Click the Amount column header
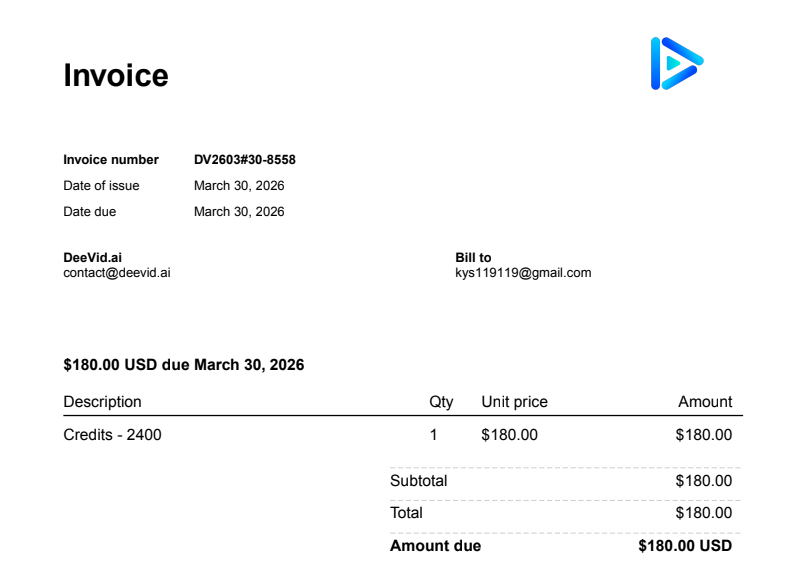The image size is (786, 587). click(705, 402)
